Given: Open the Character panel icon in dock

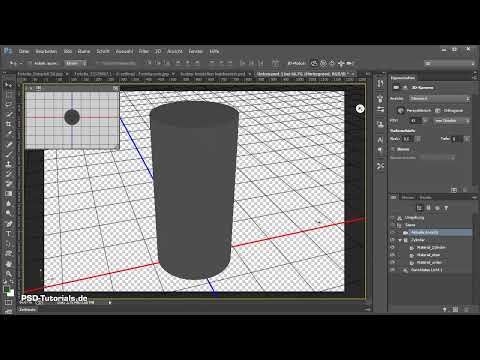Looking at the screenshot, I should (380, 140).
